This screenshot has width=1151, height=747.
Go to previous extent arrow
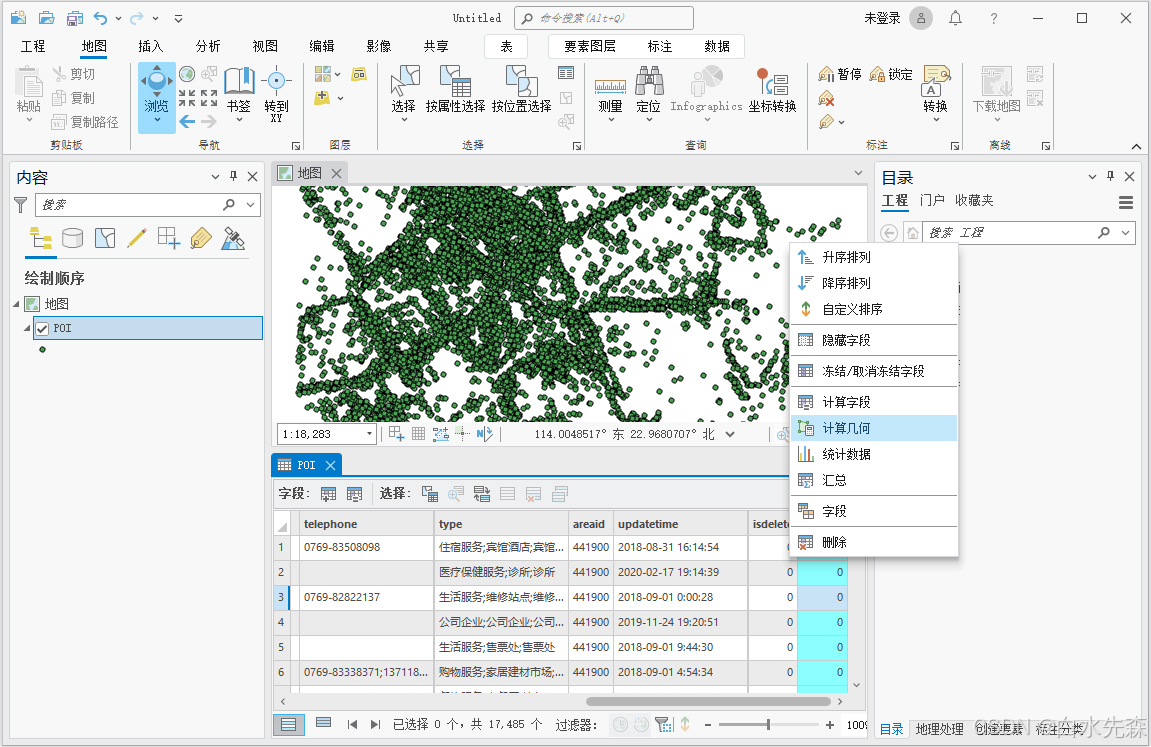187,122
